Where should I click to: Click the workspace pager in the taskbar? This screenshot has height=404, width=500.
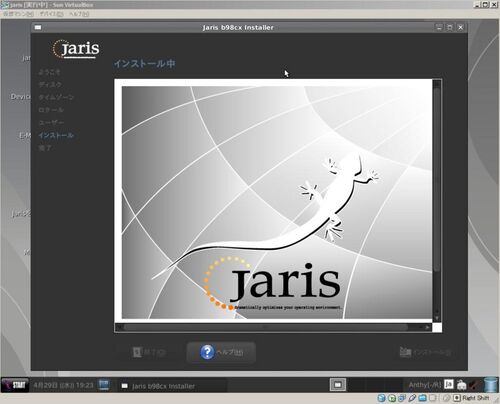point(365,385)
